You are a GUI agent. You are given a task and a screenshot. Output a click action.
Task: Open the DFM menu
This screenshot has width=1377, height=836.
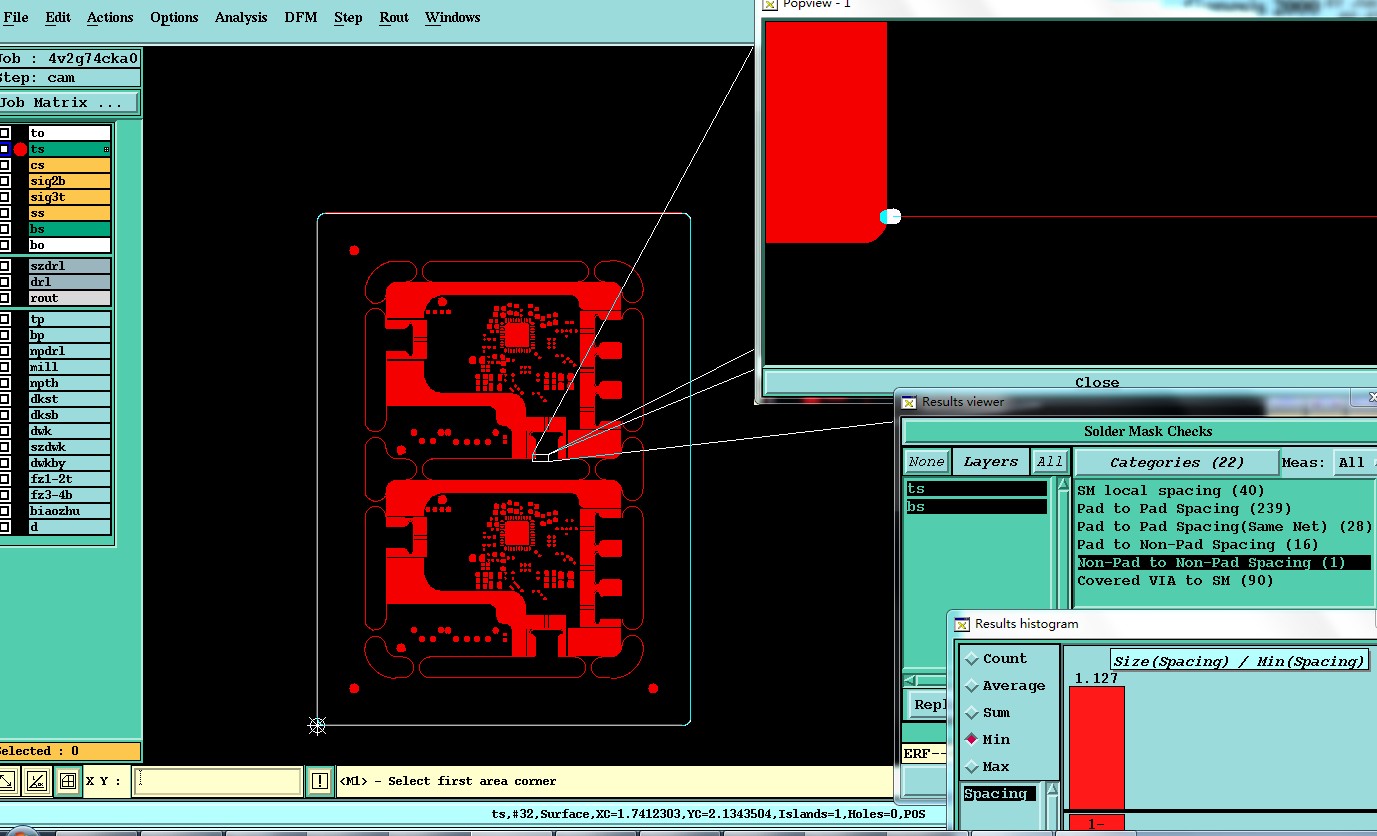click(x=301, y=17)
